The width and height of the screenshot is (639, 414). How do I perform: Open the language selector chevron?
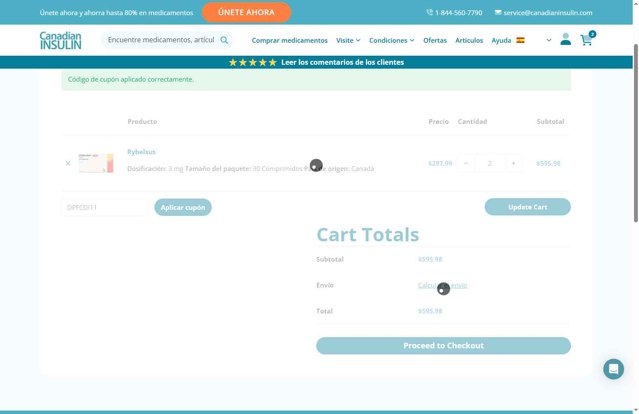click(x=549, y=40)
